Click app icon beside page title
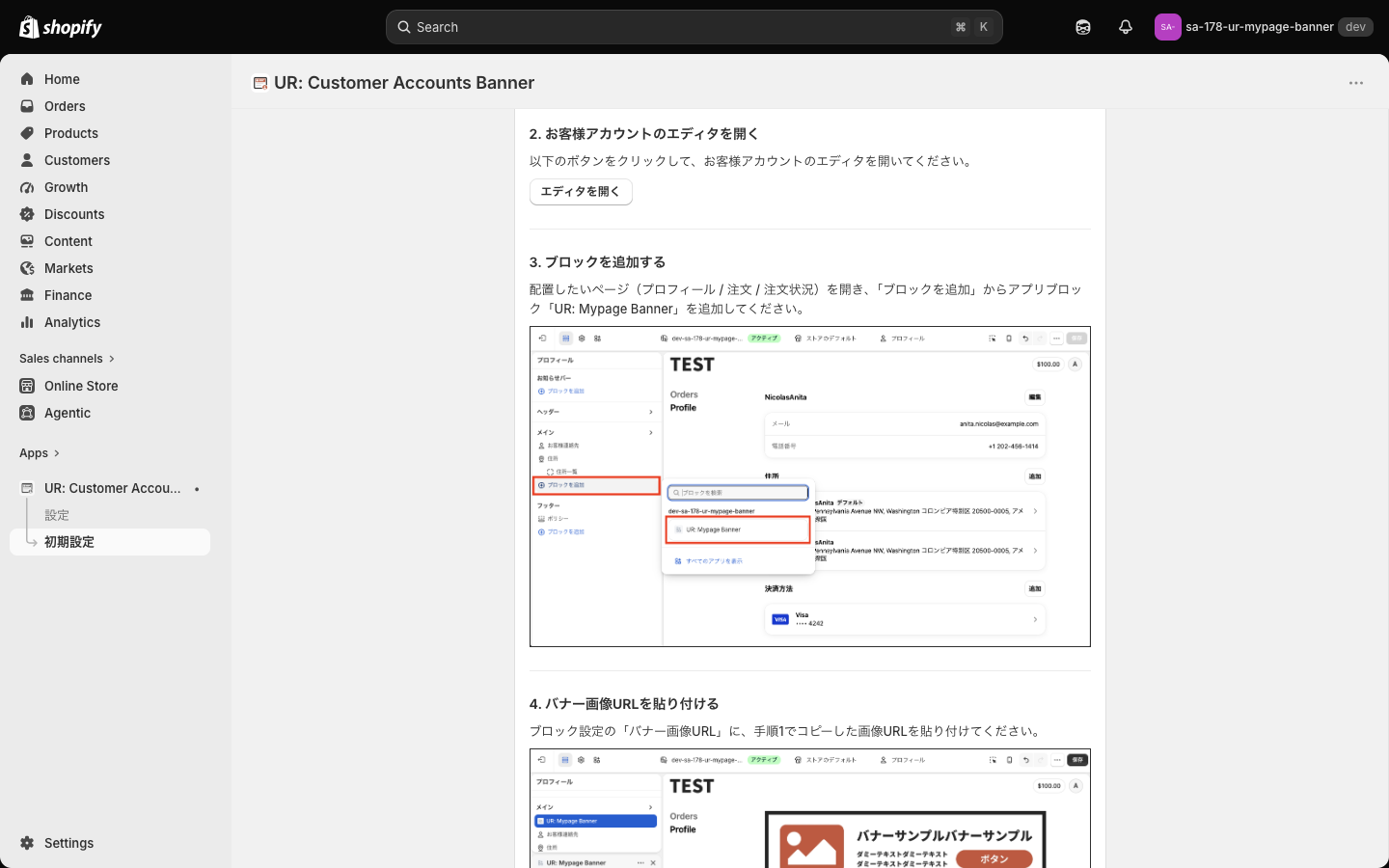Screen dimensions: 1389x868 click(x=260, y=83)
